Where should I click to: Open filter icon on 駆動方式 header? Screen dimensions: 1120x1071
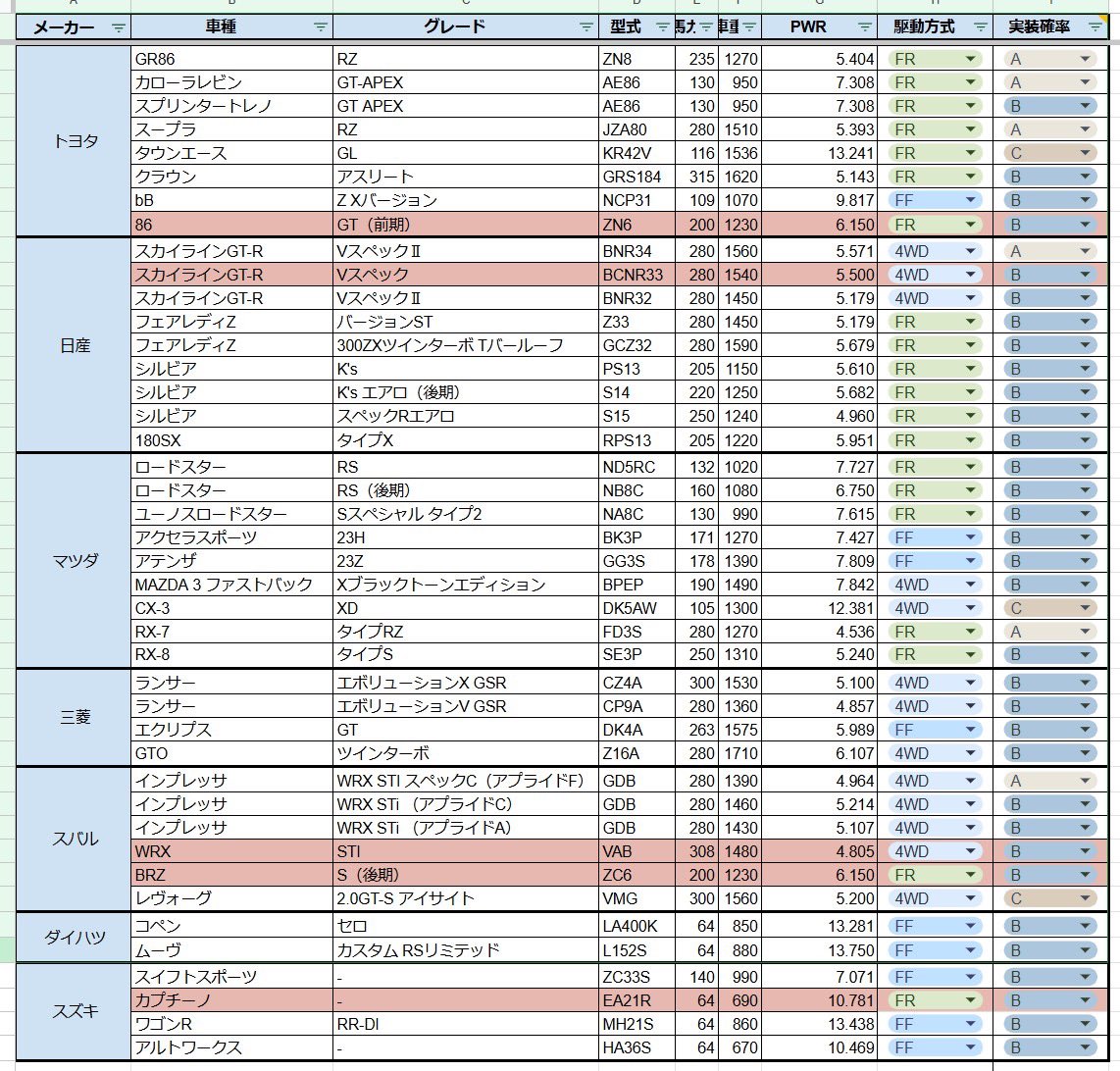tap(981, 27)
